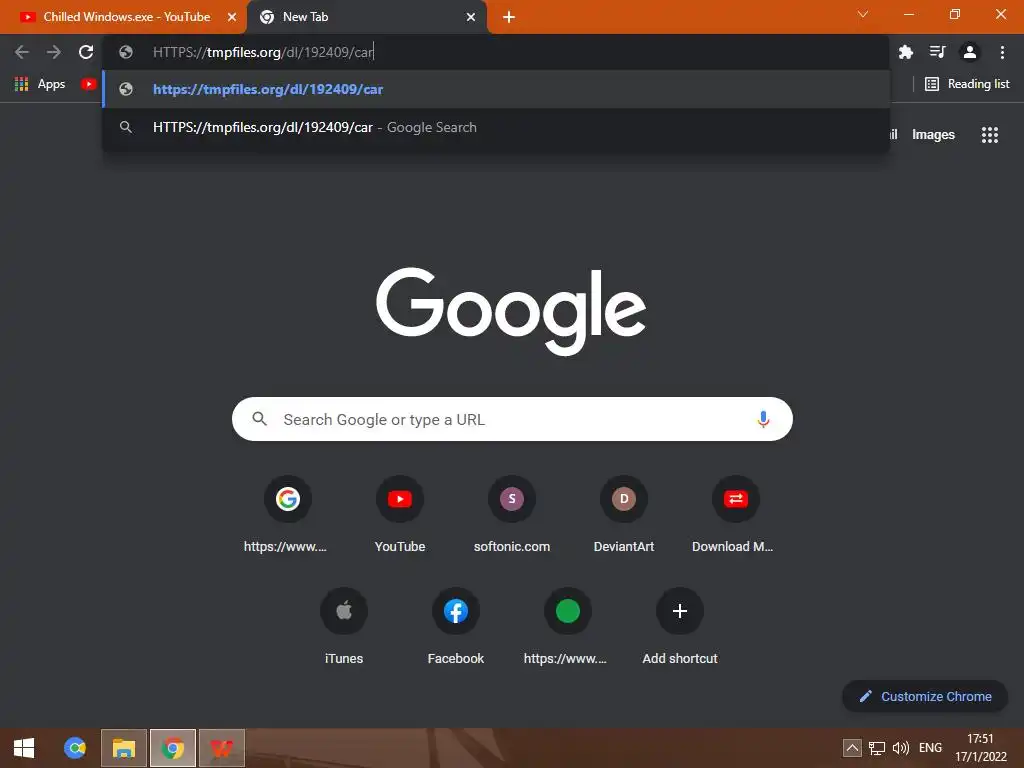The image size is (1024, 768).
Task: Close the New Tab tab
Action: coord(470,17)
